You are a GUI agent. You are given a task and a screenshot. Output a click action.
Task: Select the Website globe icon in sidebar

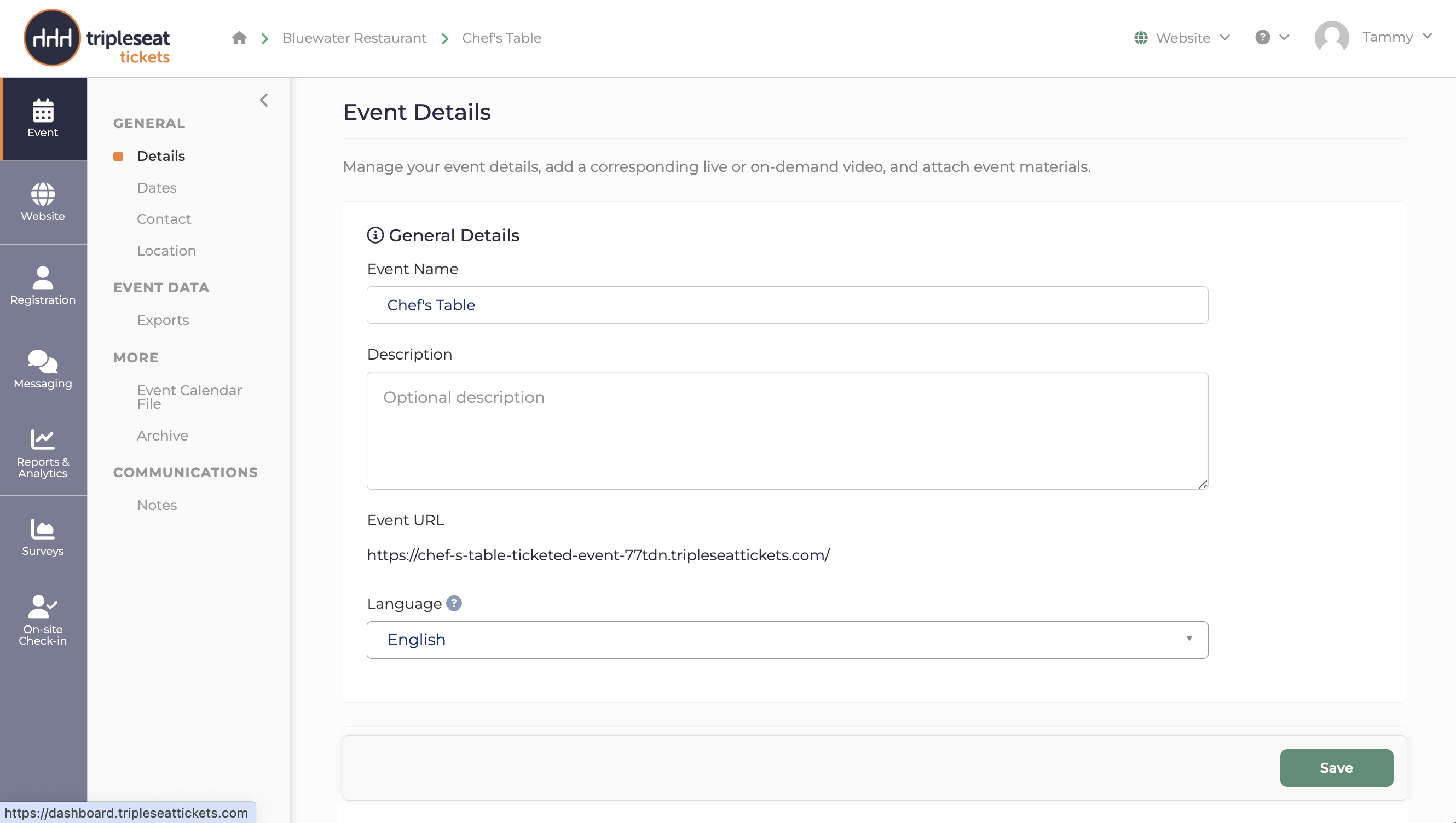coord(43,202)
